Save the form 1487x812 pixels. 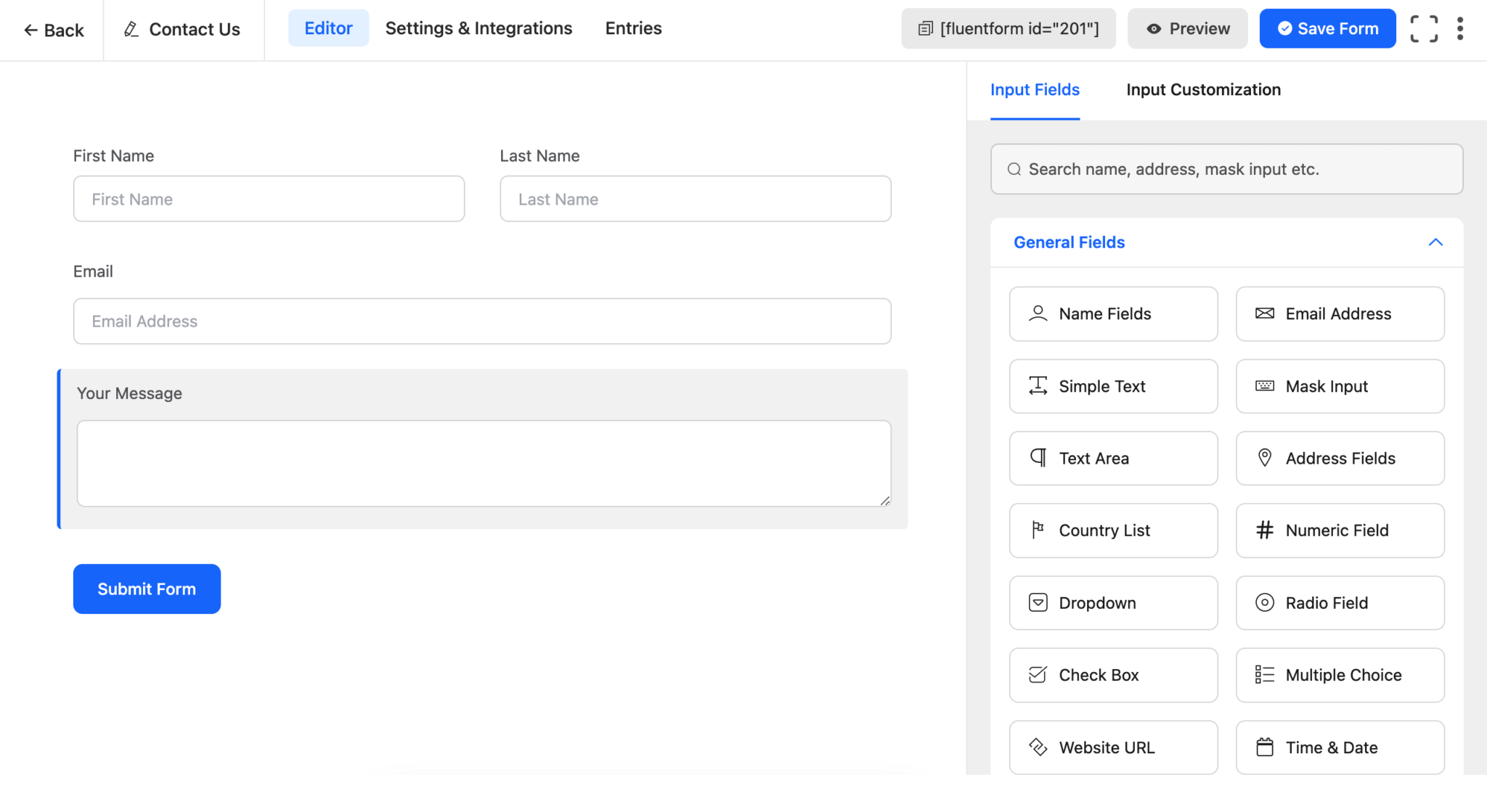[1327, 28]
